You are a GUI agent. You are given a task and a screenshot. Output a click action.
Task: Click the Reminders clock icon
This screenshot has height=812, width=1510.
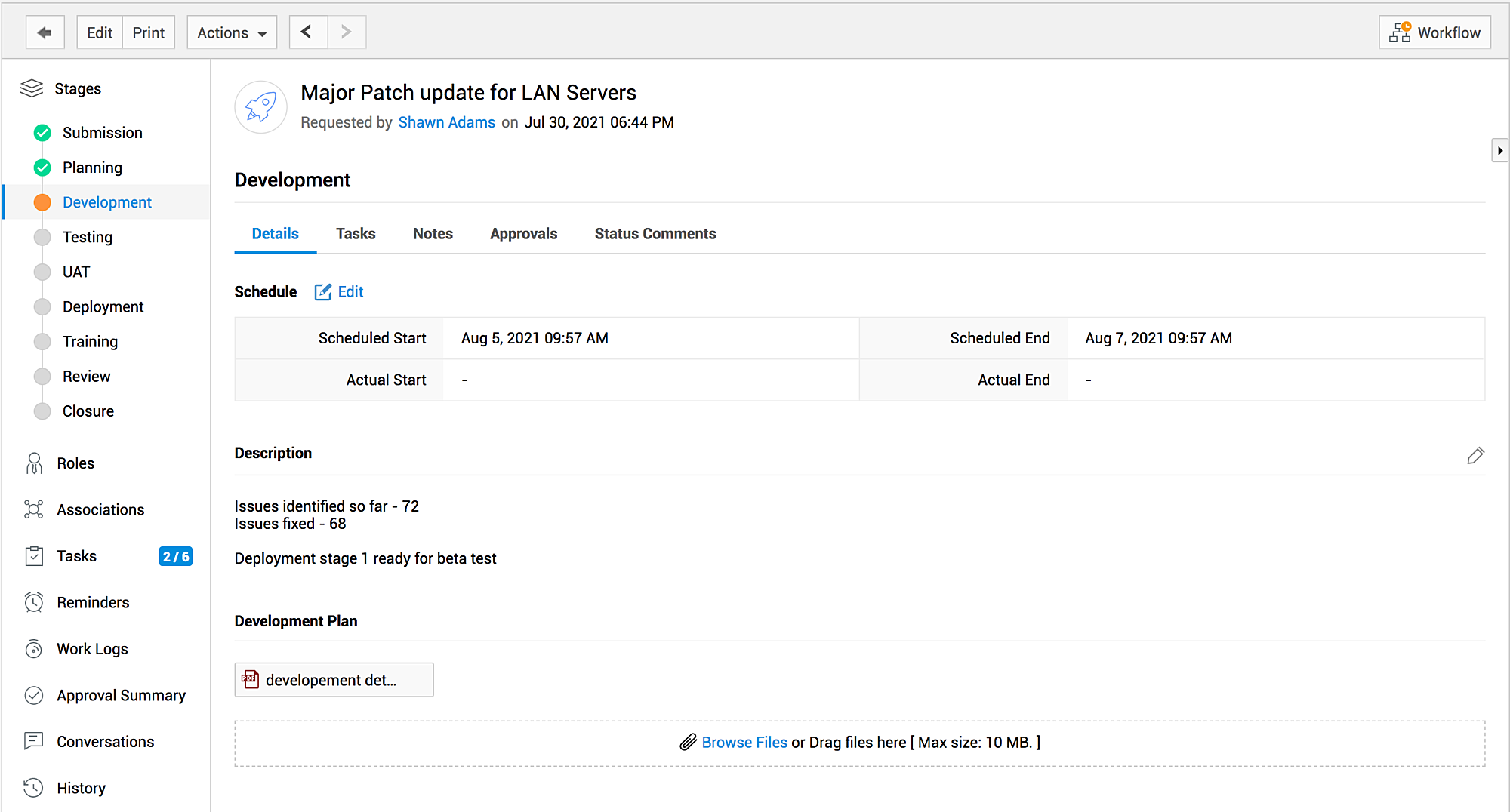click(x=34, y=602)
